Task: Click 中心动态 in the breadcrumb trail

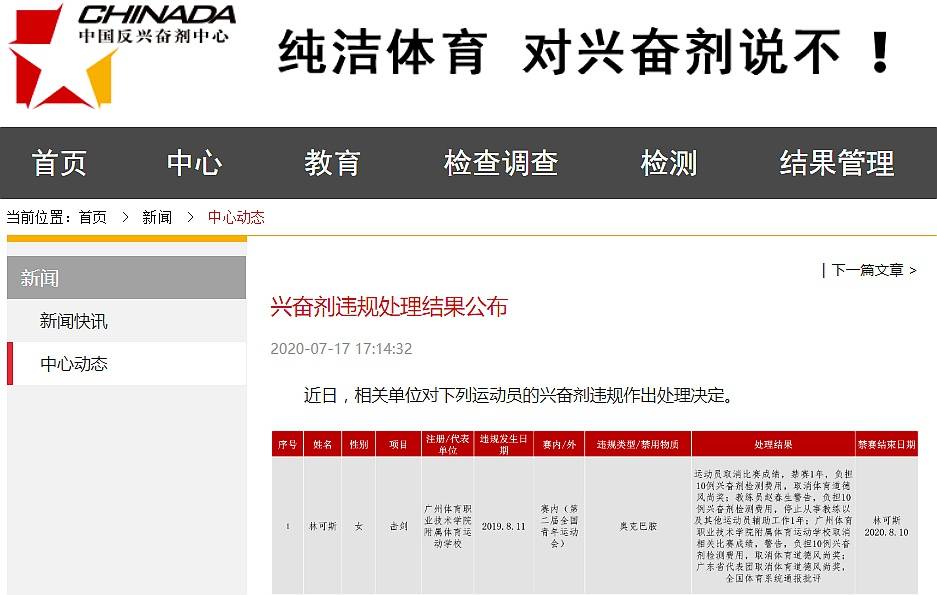Action: pyautogui.click(x=236, y=217)
